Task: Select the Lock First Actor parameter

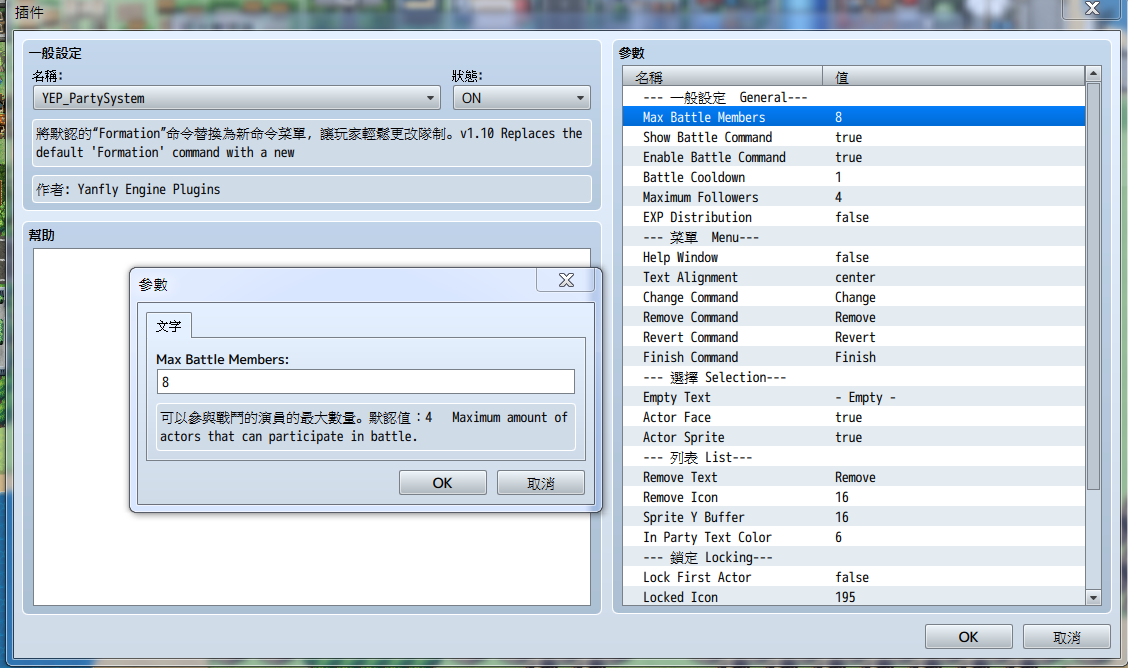Action: 854,577
